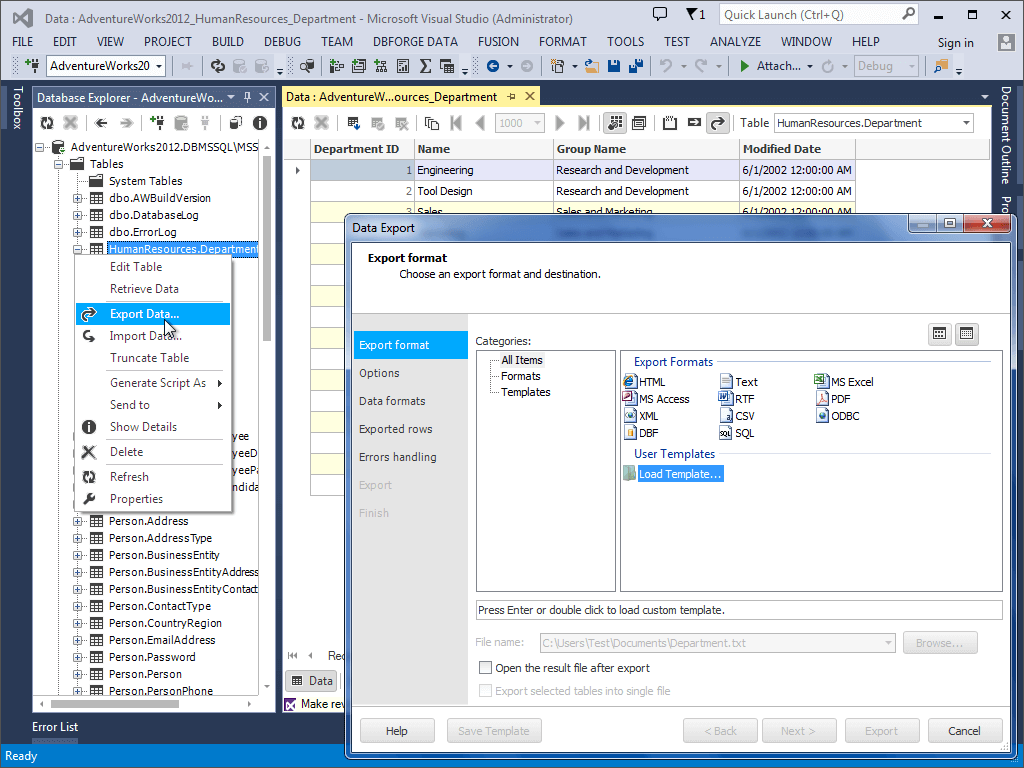Viewport: 1024px width, 768px height.
Task: Refresh data in the data editor toolbar
Action: click(x=298, y=123)
